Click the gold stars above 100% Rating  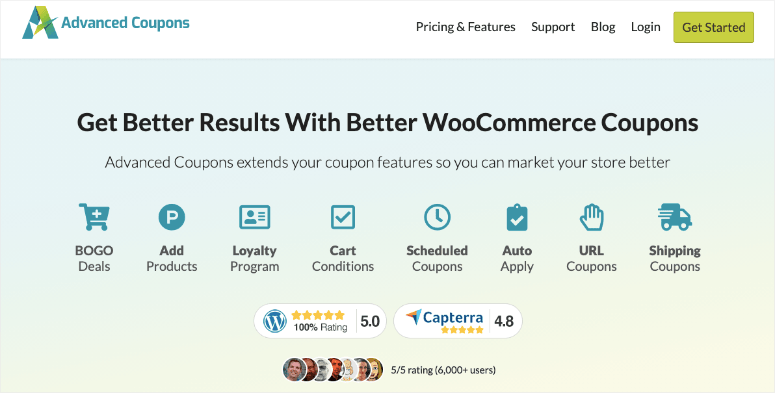click(318, 315)
